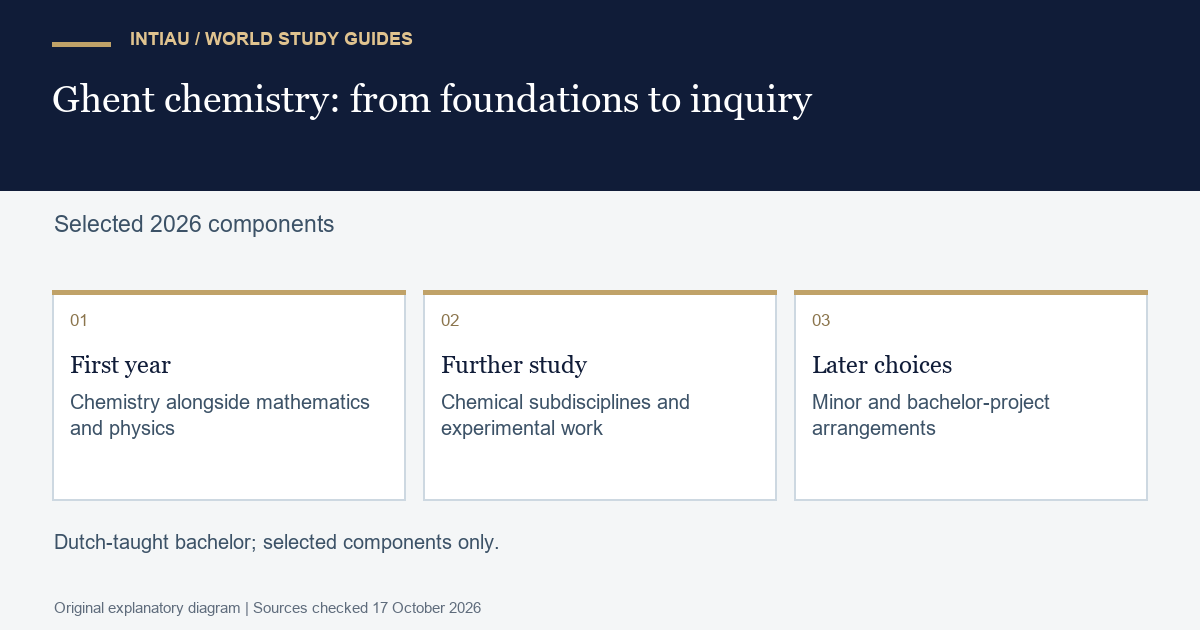This screenshot has height=630, width=1200.
Task: Select the gold accent bar beside the header
Action: pyautogui.click(x=81, y=44)
